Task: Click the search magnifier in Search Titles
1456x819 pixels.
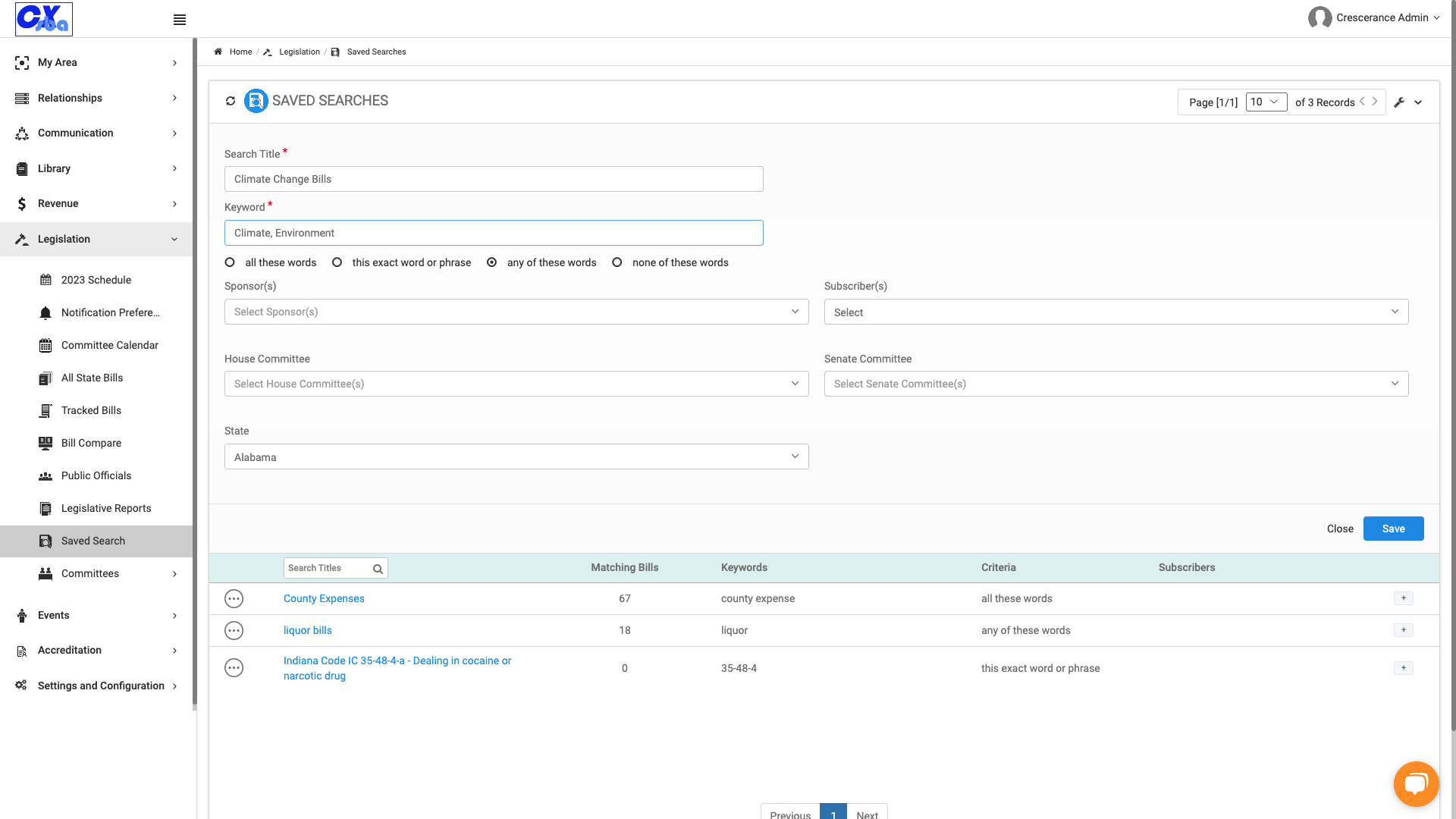Action: pos(378,569)
